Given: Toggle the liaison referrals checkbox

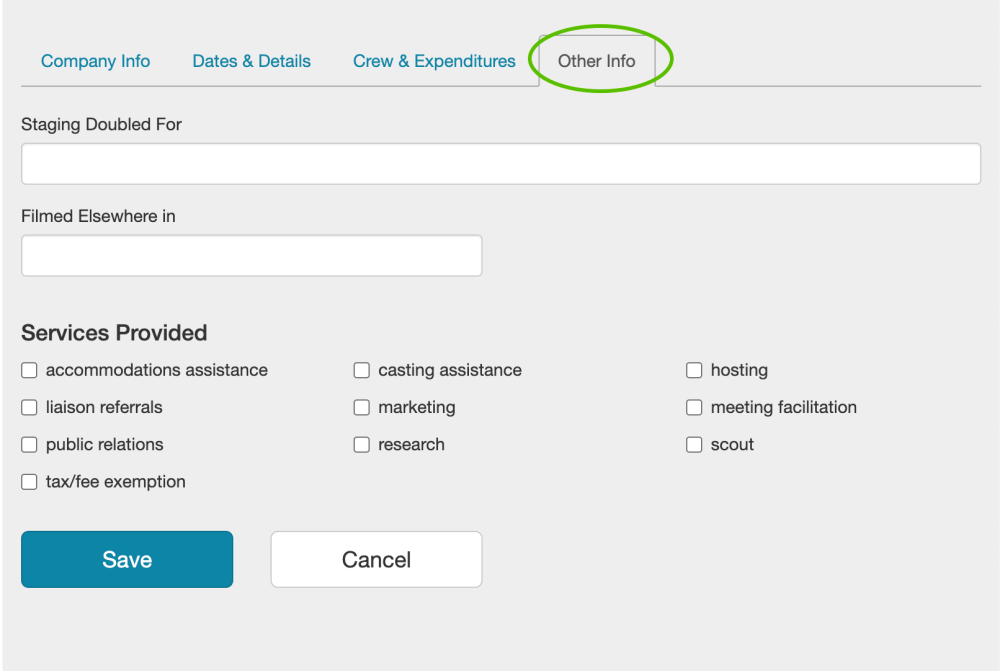Looking at the screenshot, I should [29, 408].
